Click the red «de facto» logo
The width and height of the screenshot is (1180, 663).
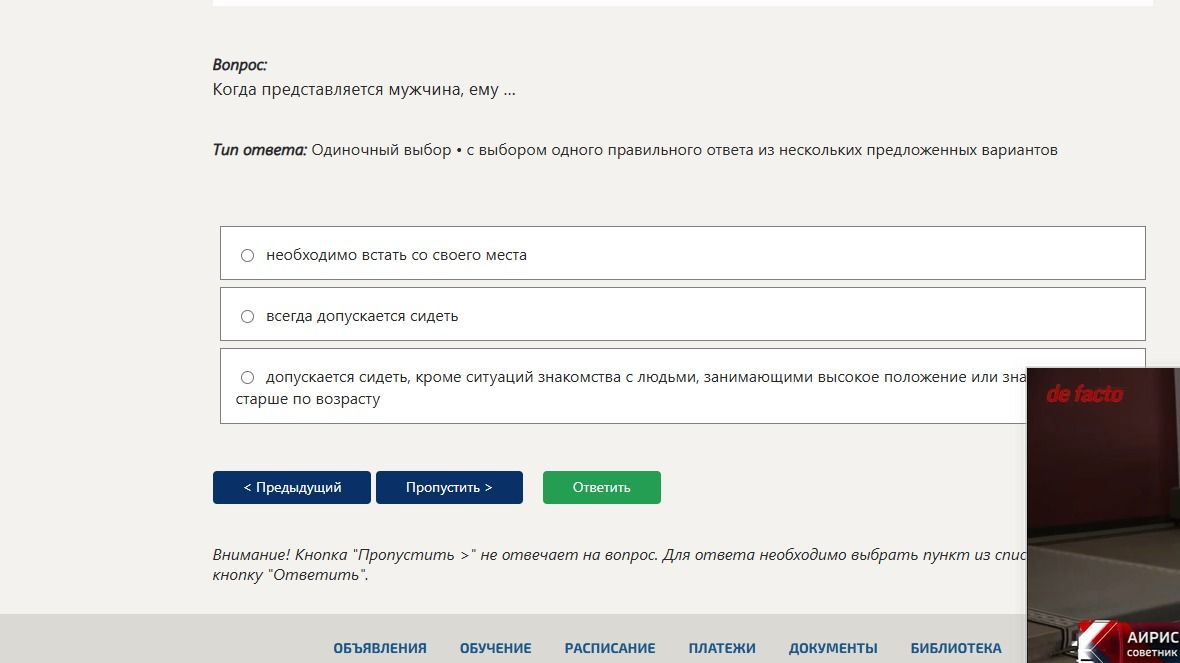click(1084, 394)
